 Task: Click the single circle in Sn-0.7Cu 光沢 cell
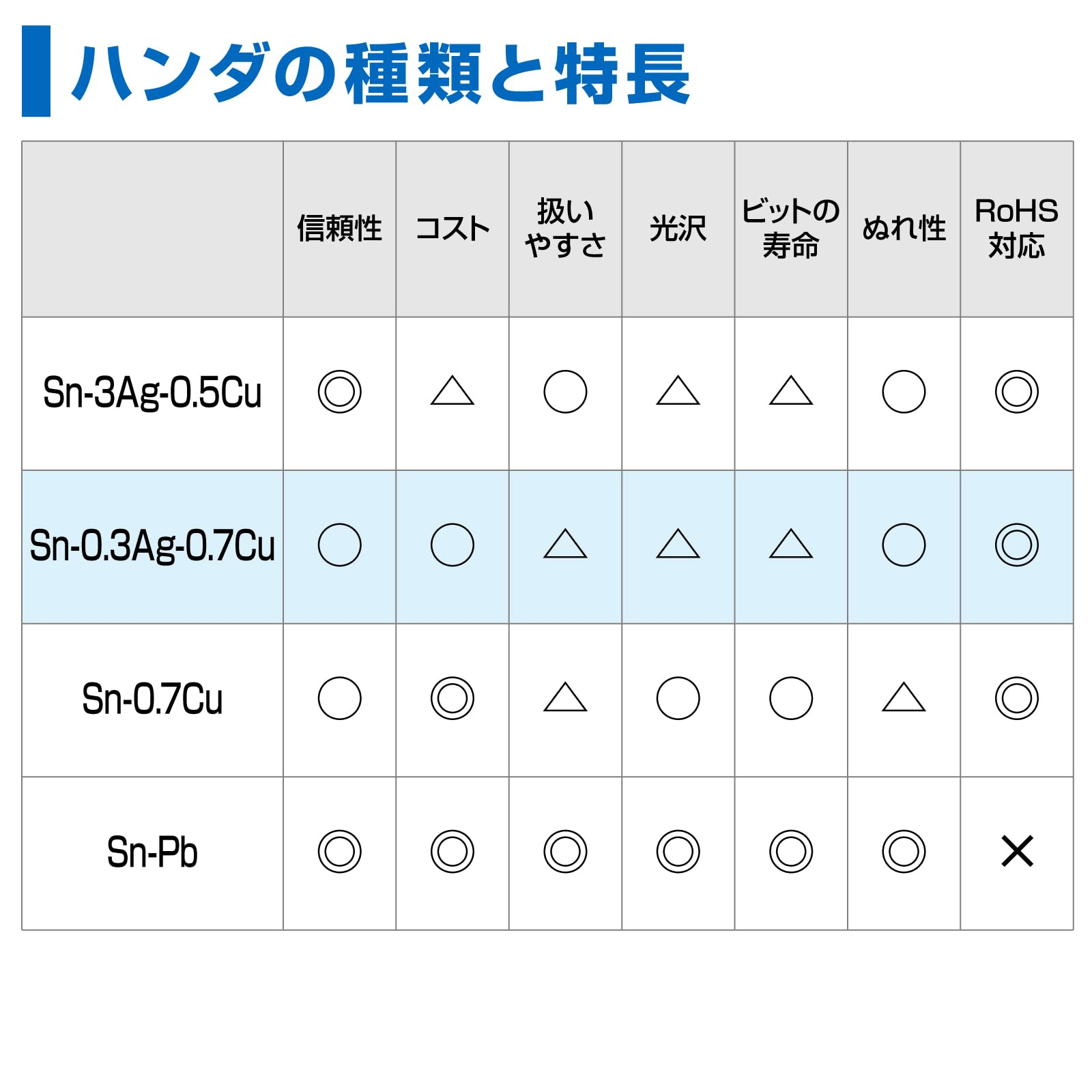tap(678, 698)
